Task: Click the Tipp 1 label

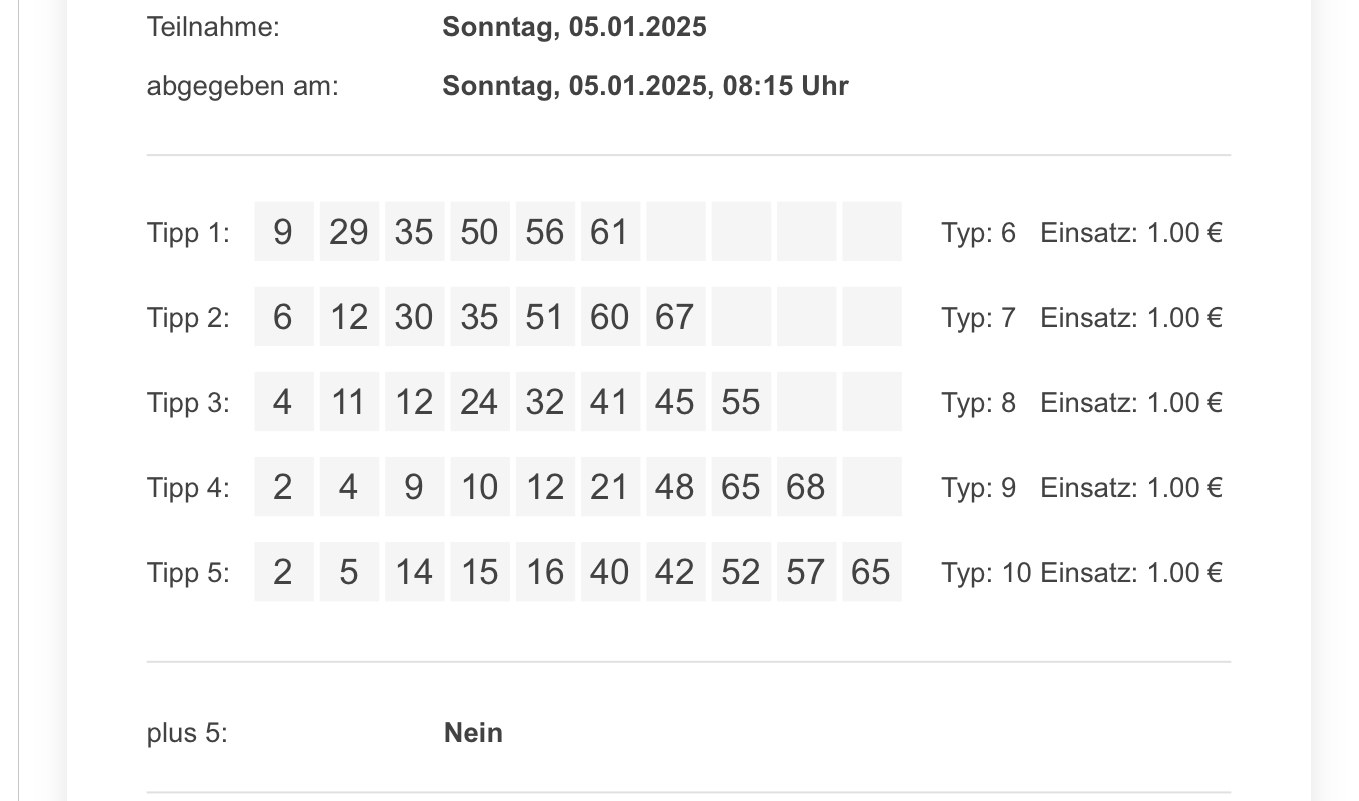Action: click(188, 233)
